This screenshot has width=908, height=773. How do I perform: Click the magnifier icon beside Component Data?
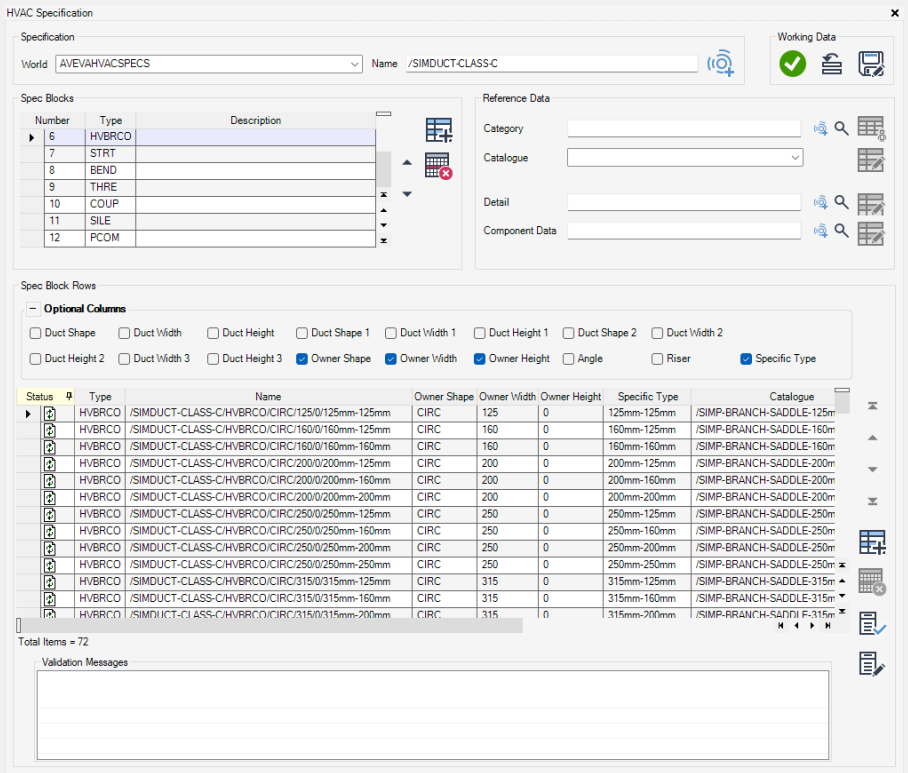(x=842, y=231)
